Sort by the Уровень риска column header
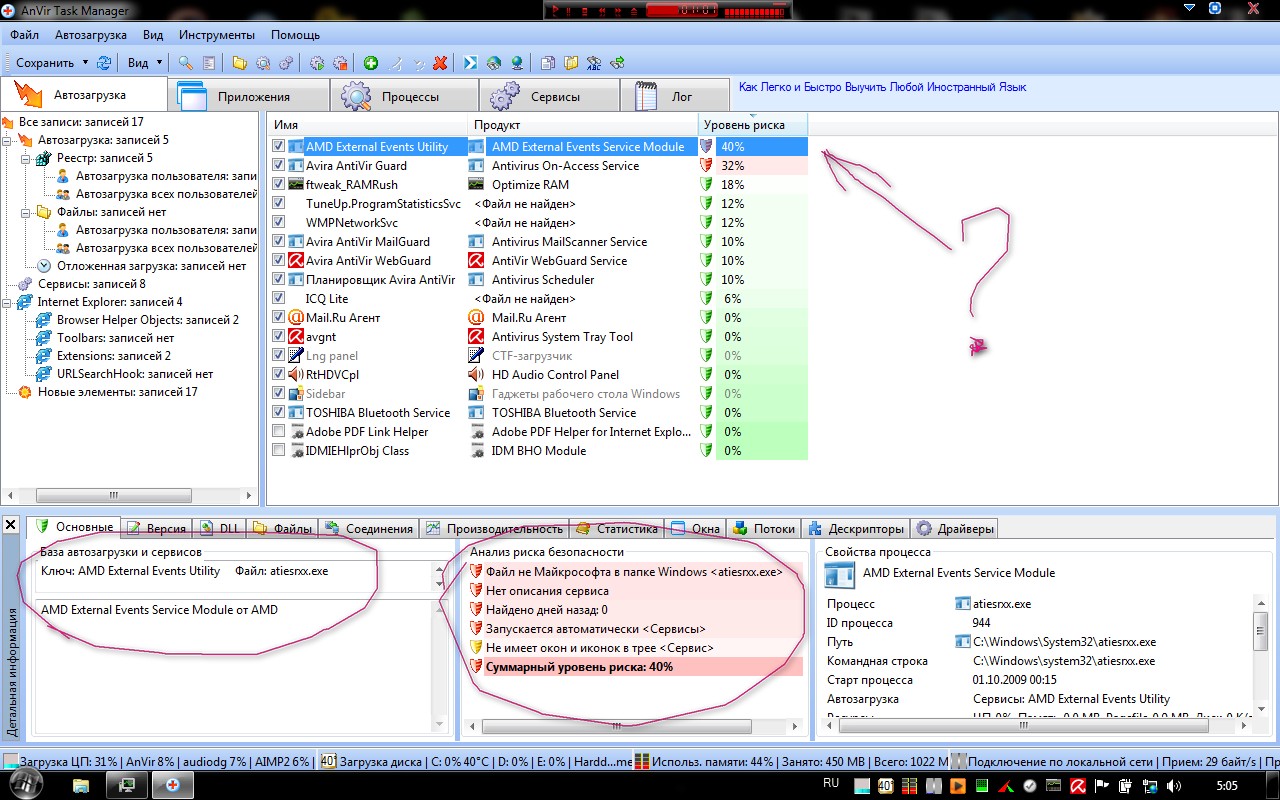The image size is (1280, 800). tap(753, 125)
